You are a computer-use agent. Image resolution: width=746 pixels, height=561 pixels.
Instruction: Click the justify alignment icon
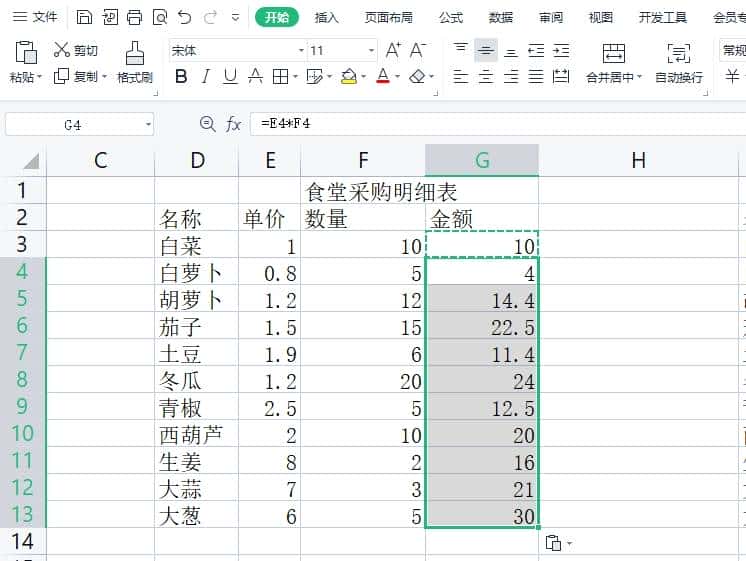(x=536, y=76)
